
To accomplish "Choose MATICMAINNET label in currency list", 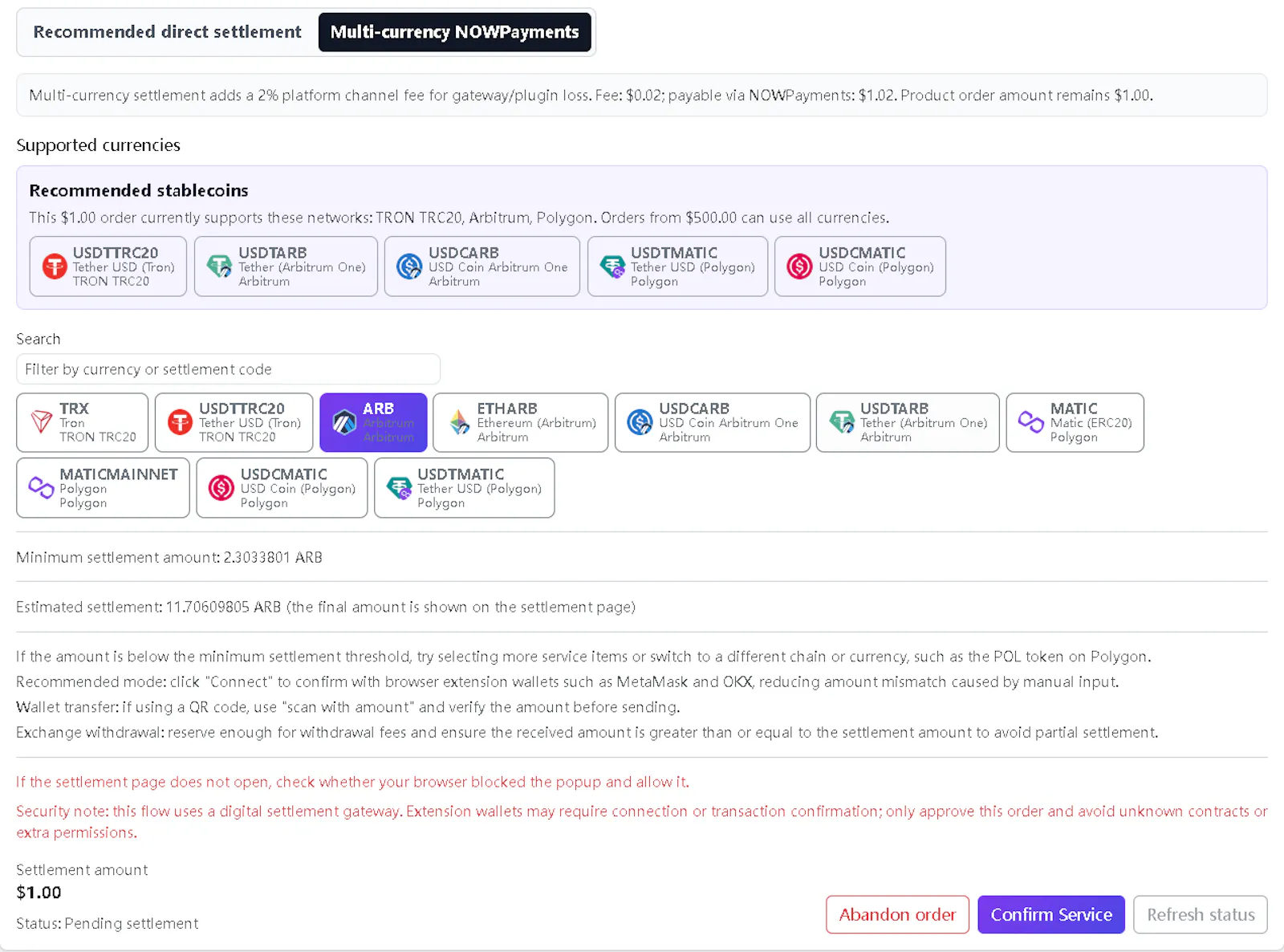I will [x=119, y=474].
